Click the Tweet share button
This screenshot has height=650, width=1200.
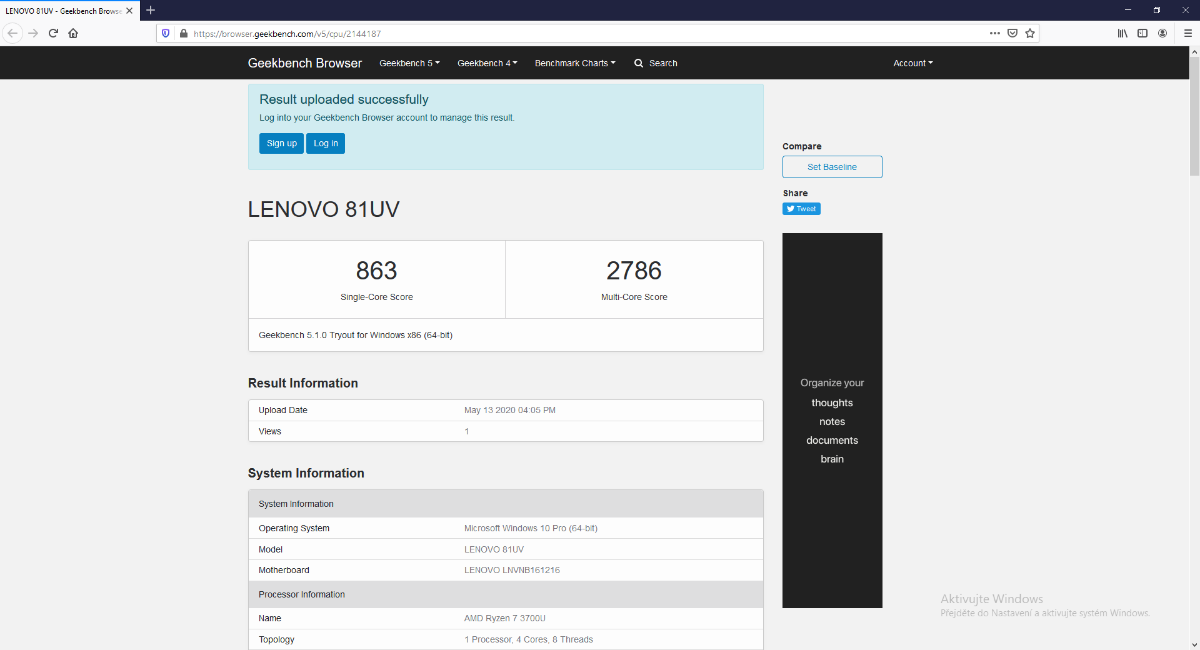tap(801, 209)
